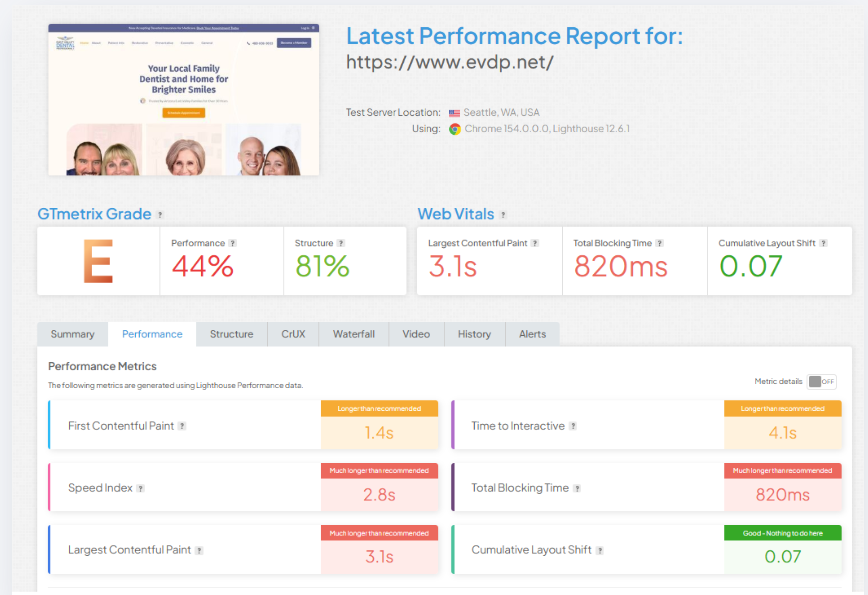Image resolution: width=868 pixels, height=595 pixels.
Task: Click the 44% Performance score
Action: pos(203,266)
